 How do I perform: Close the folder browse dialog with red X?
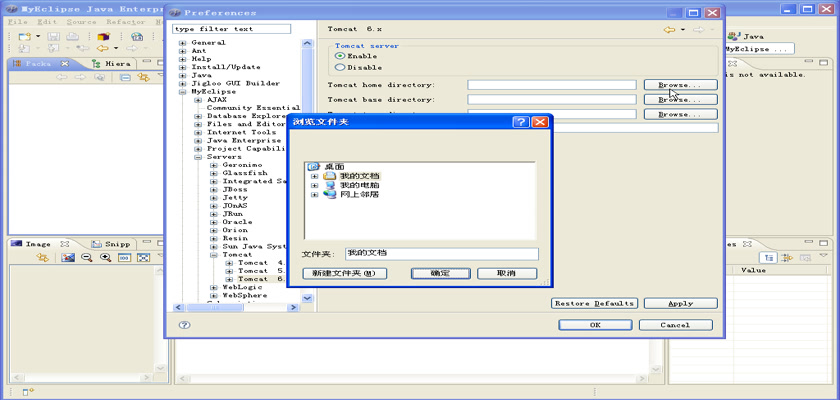point(540,122)
